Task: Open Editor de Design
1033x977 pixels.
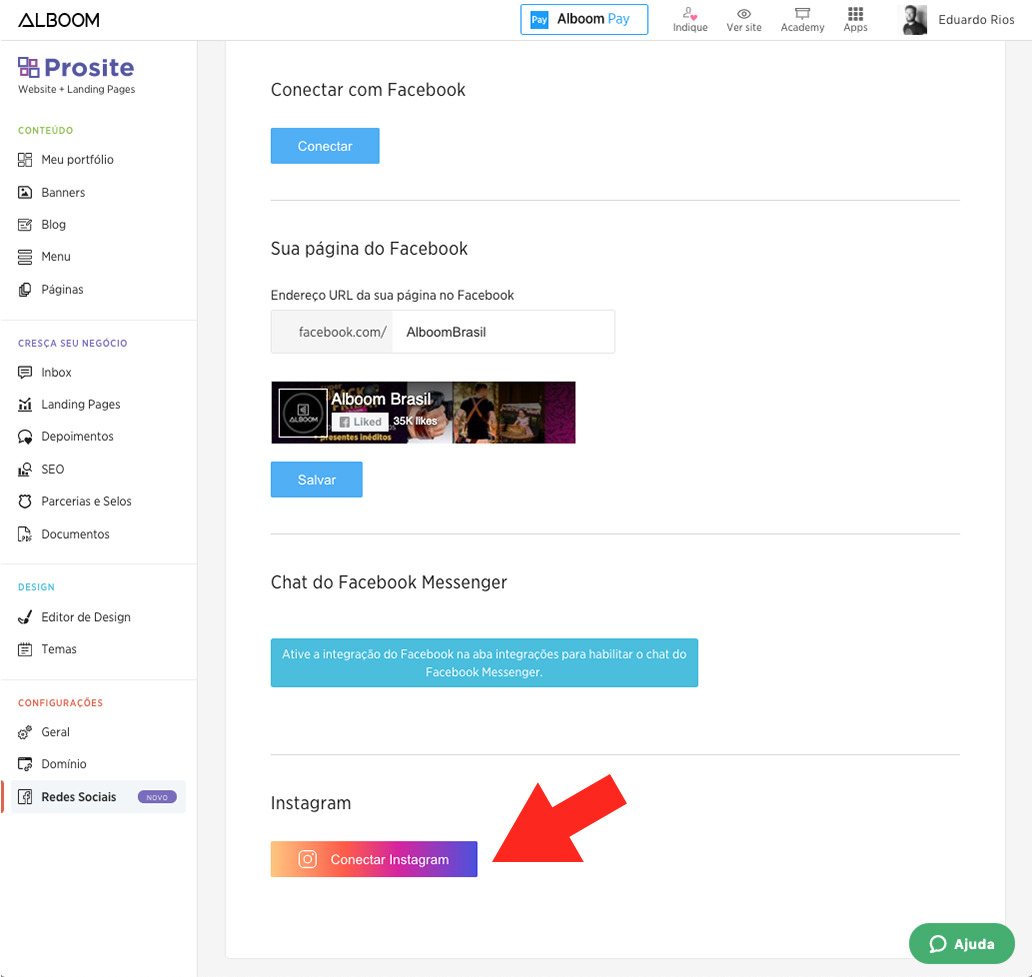Action: coord(85,617)
